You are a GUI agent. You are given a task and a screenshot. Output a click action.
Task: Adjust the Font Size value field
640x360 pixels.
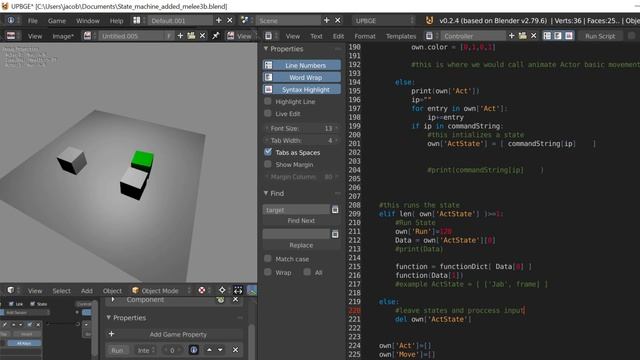point(302,128)
